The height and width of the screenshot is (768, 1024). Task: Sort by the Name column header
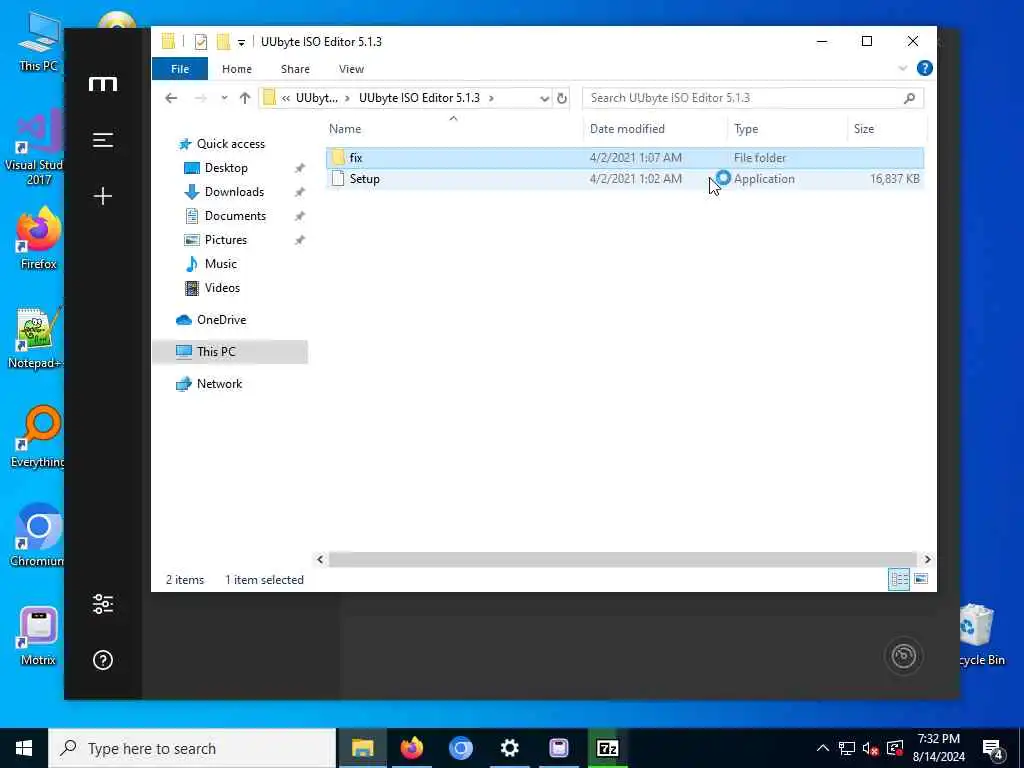pyautogui.click(x=453, y=129)
